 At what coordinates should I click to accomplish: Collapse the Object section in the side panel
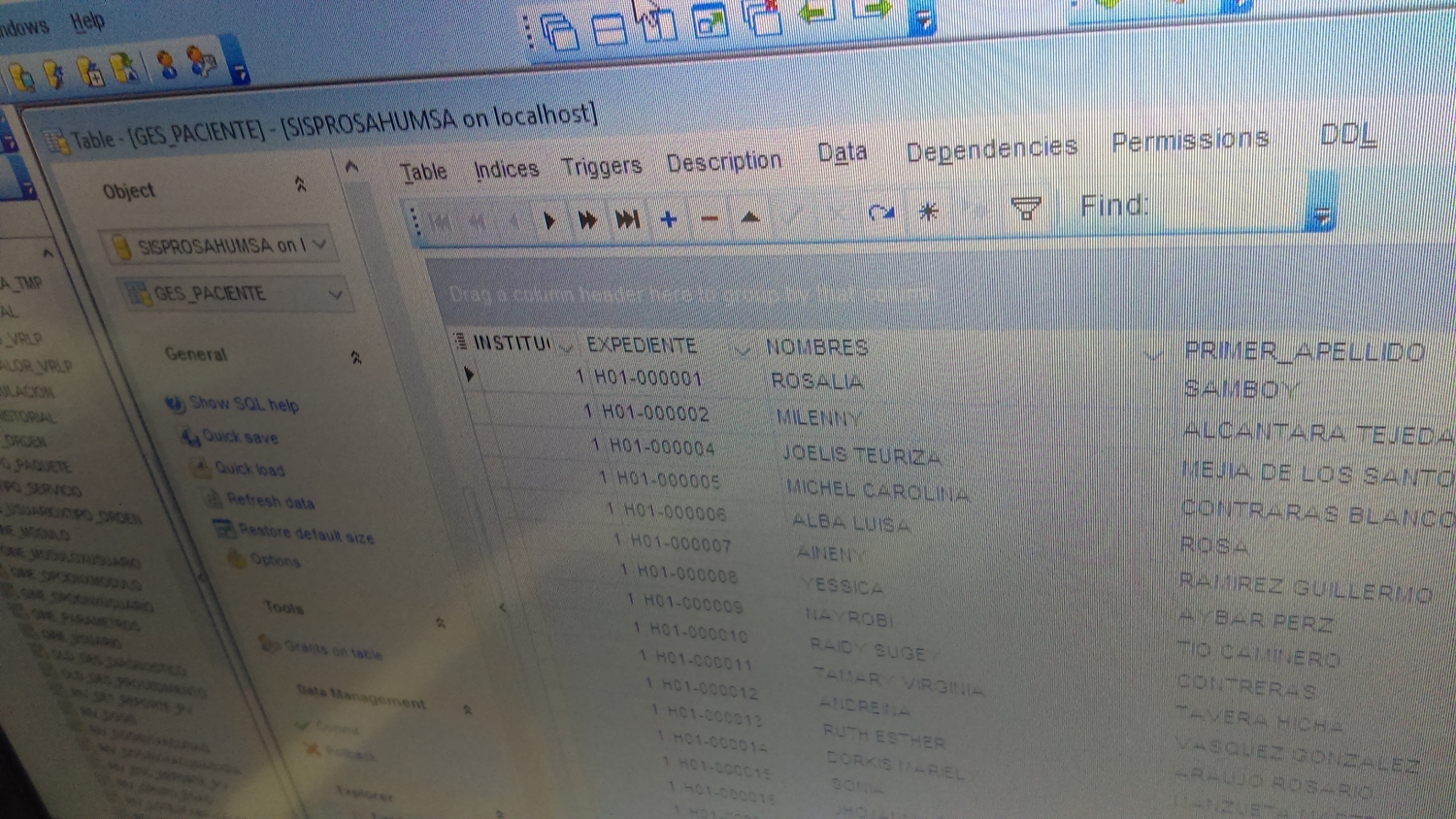point(301,184)
